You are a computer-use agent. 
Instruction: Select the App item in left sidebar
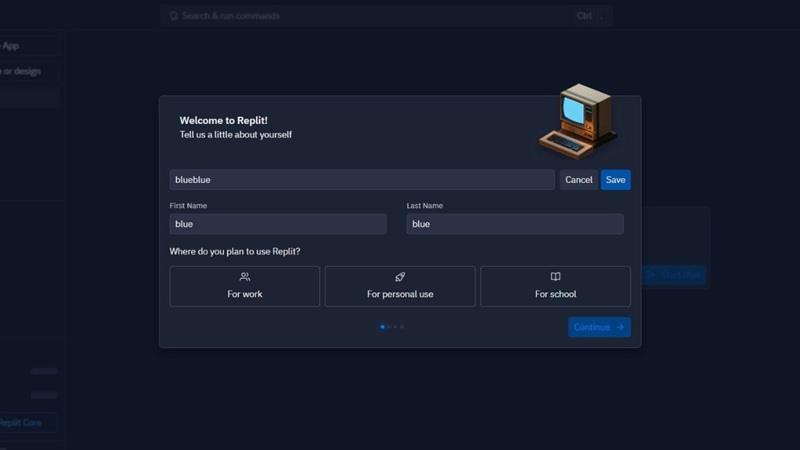point(12,46)
